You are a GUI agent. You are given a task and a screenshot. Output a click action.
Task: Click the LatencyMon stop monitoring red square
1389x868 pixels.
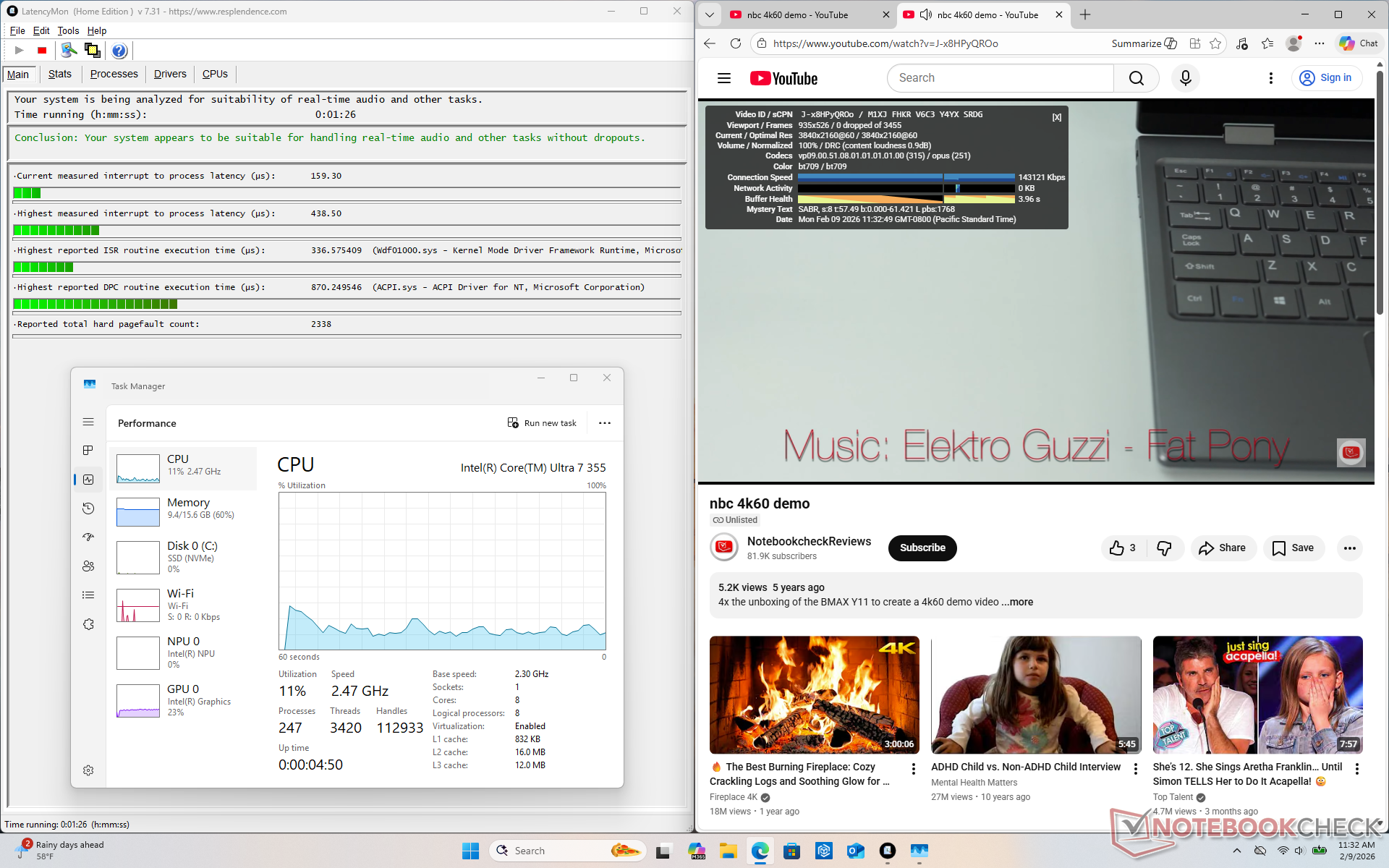point(42,51)
